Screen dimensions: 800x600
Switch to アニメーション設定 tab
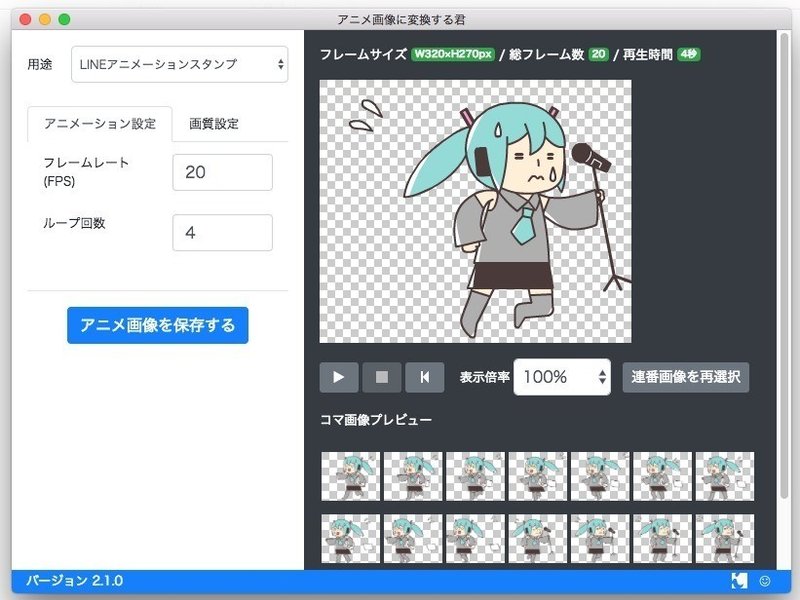[99, 123]
